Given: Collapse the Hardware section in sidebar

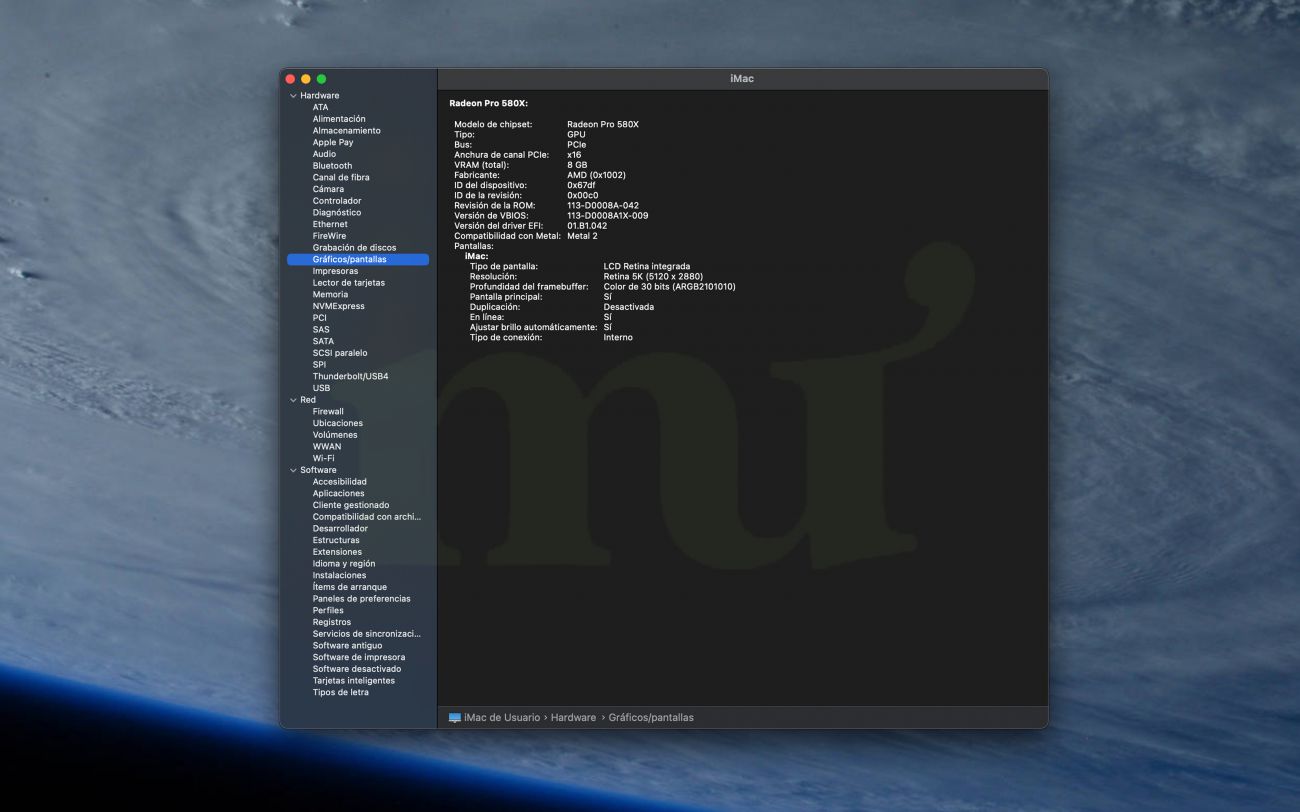Looking at the screenshot, I should tap(293, 96).
